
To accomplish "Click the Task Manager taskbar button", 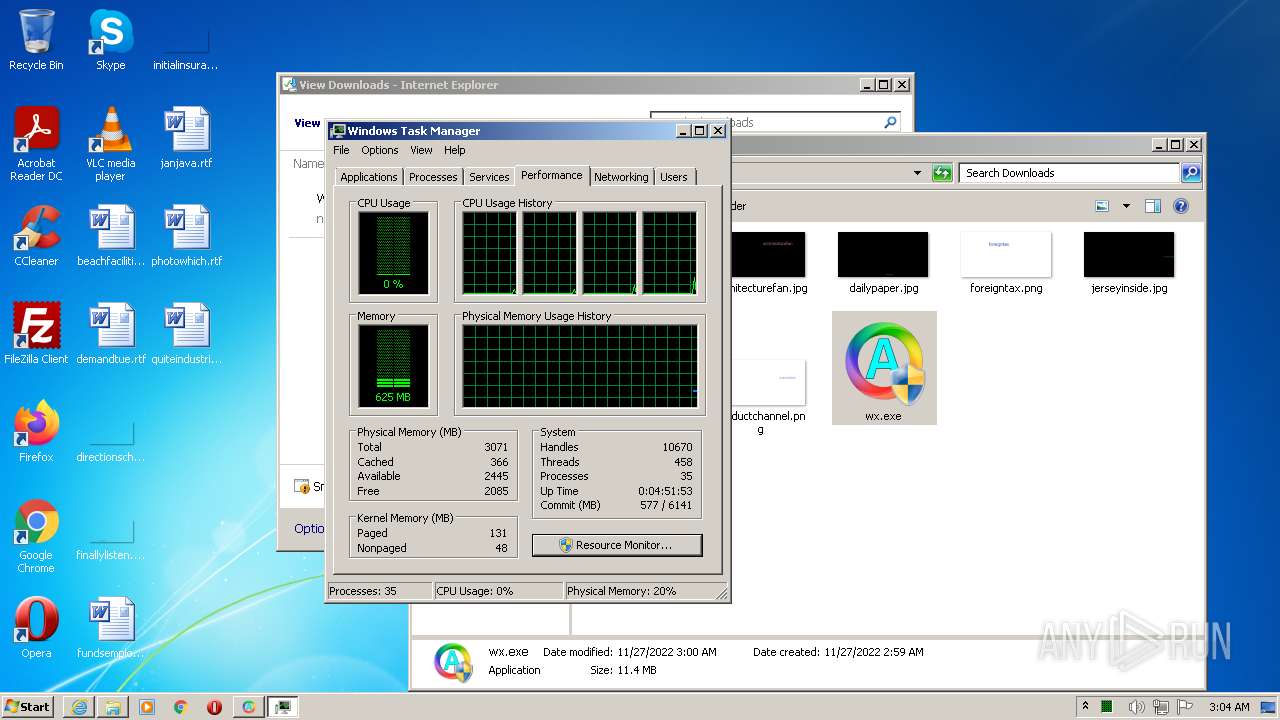I will pyautogui.click(x=283, y=707).
